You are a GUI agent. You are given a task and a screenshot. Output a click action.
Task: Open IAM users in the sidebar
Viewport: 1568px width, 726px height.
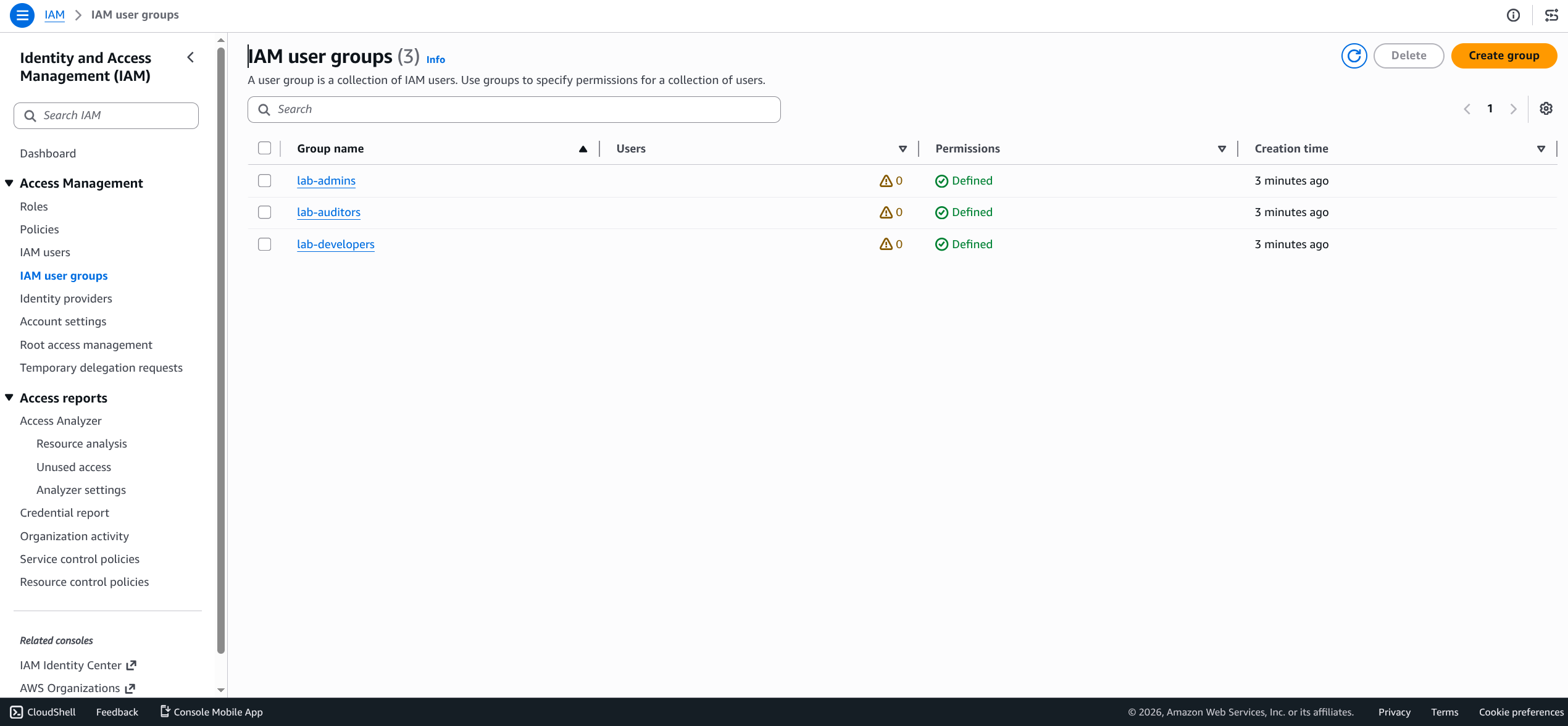(44, 252)
